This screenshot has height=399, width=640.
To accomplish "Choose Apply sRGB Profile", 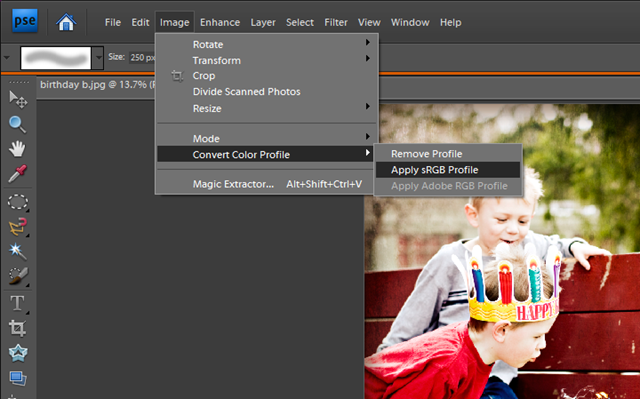I will pyautogui.click(x=448, y=170).
